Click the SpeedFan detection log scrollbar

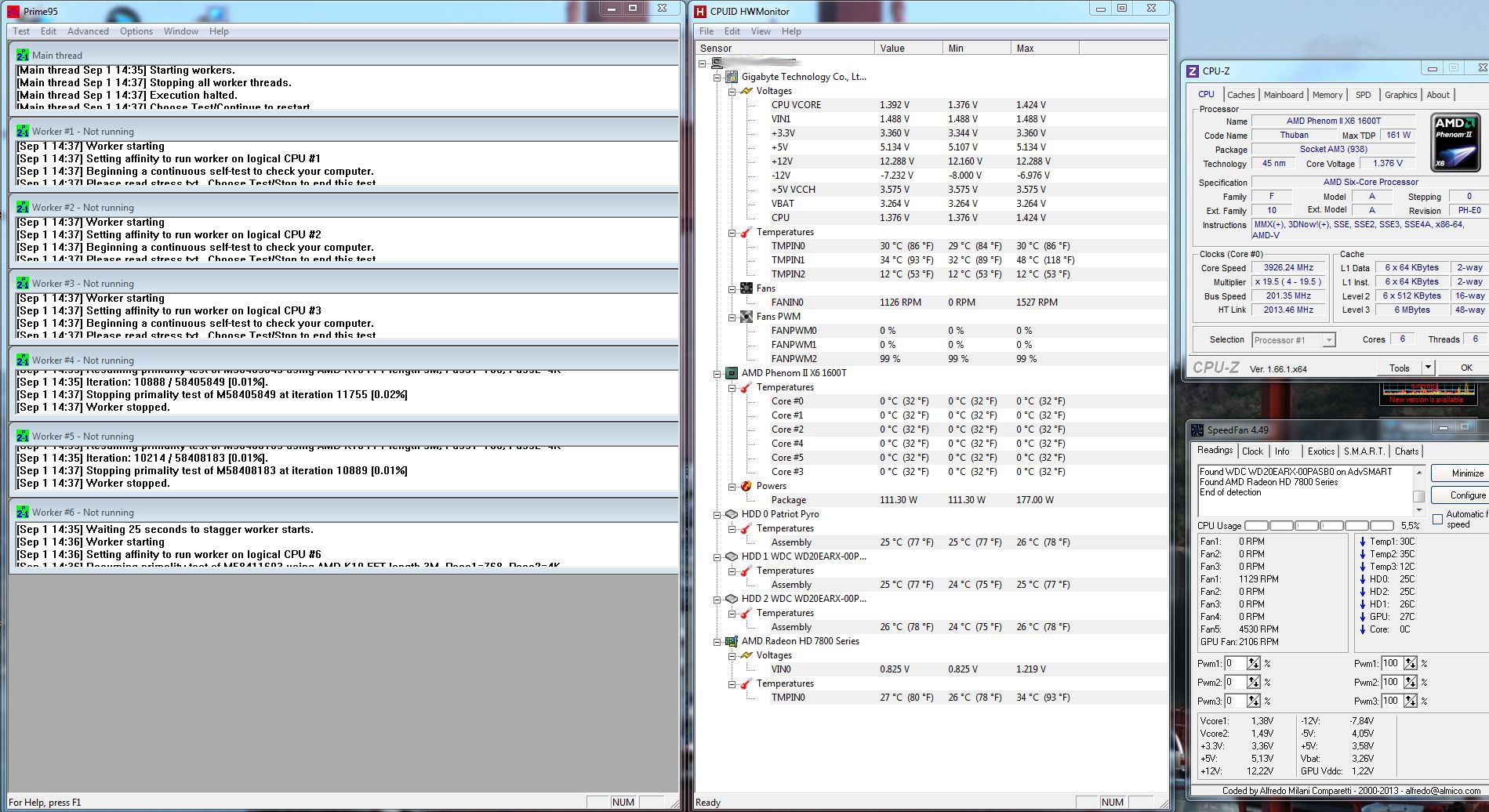coord(1418,490)
